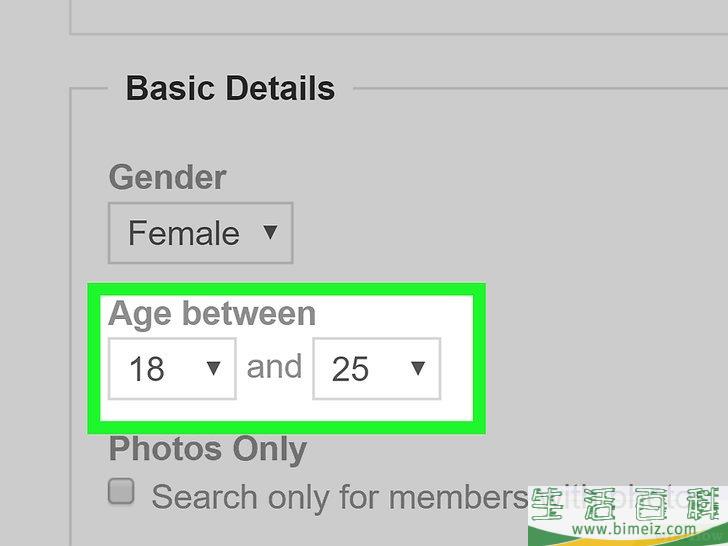
Task: Click the green Chinese-character watermark logo
Action: click(628, 505)
